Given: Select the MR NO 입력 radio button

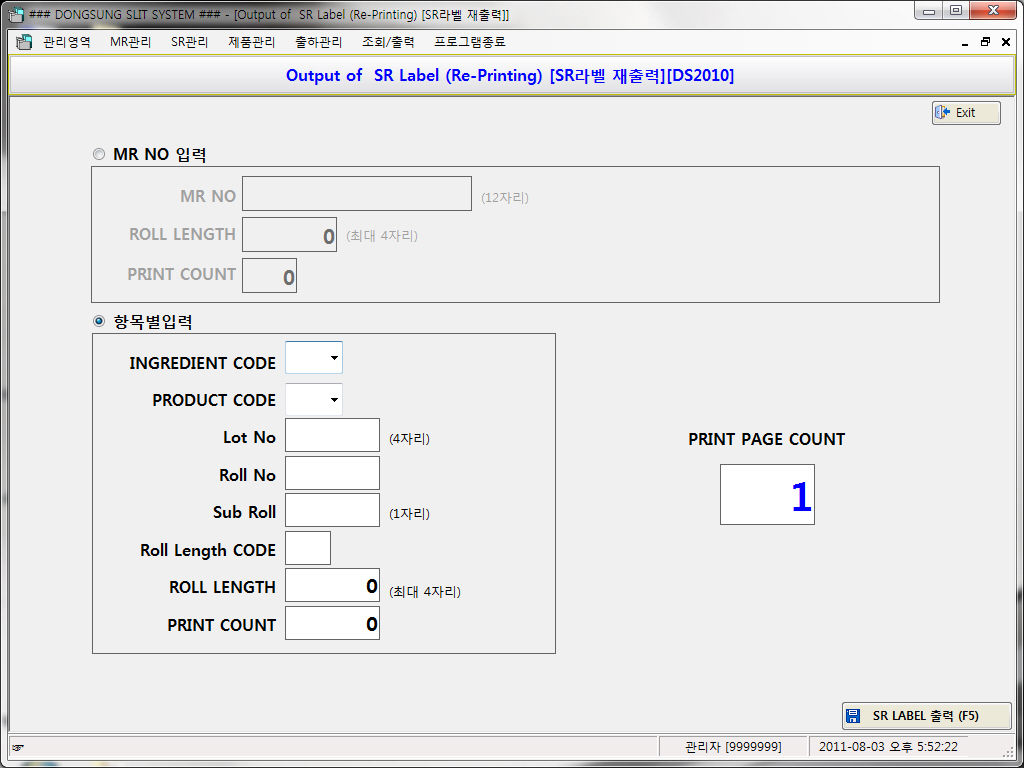Looking at the screenshot, I should (99, 155).
